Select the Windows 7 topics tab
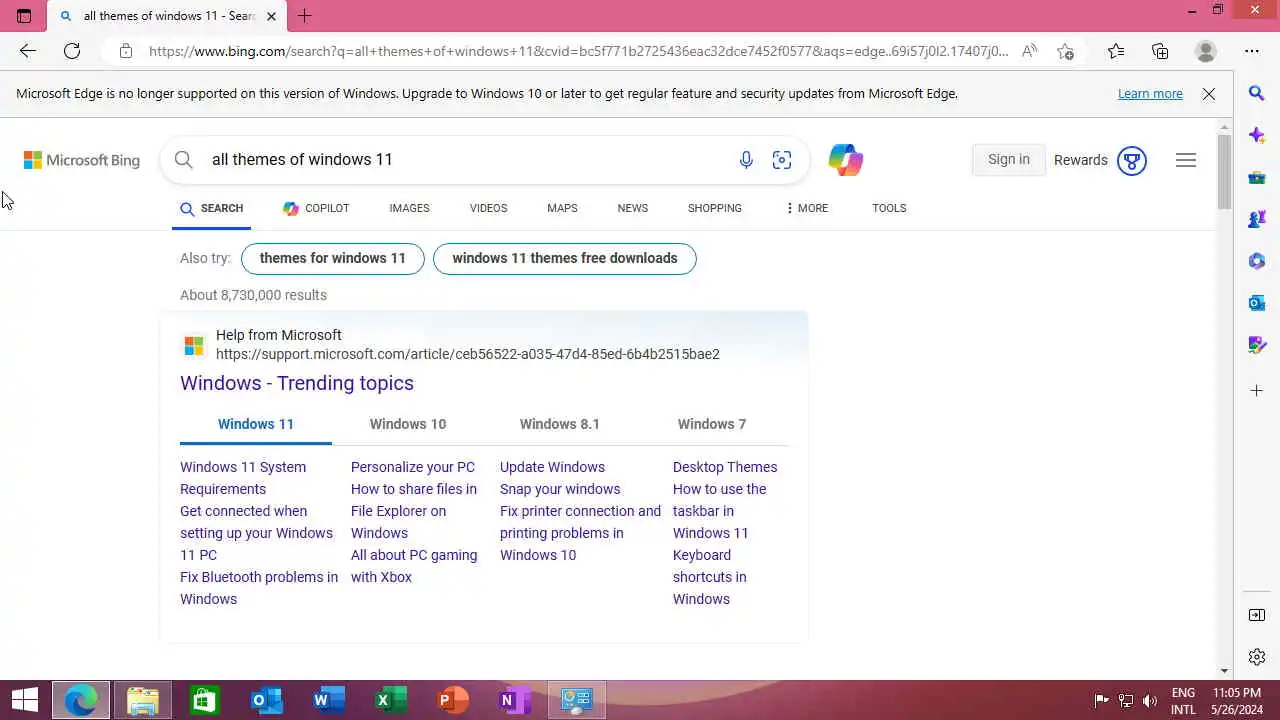The image size is (1280, 720). [x=712, y=424]
